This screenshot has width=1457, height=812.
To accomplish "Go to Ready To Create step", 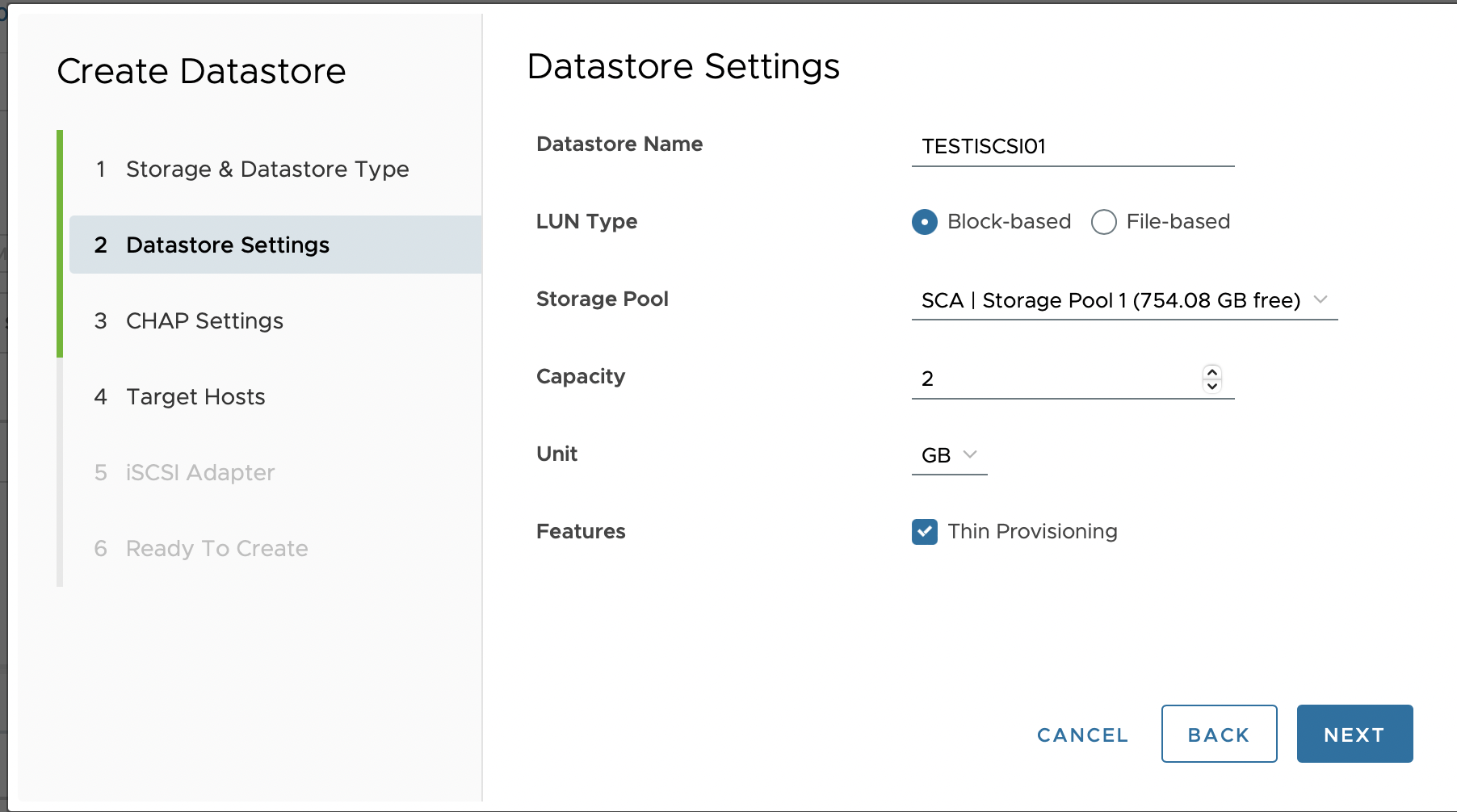I will [x=216, y=549].
